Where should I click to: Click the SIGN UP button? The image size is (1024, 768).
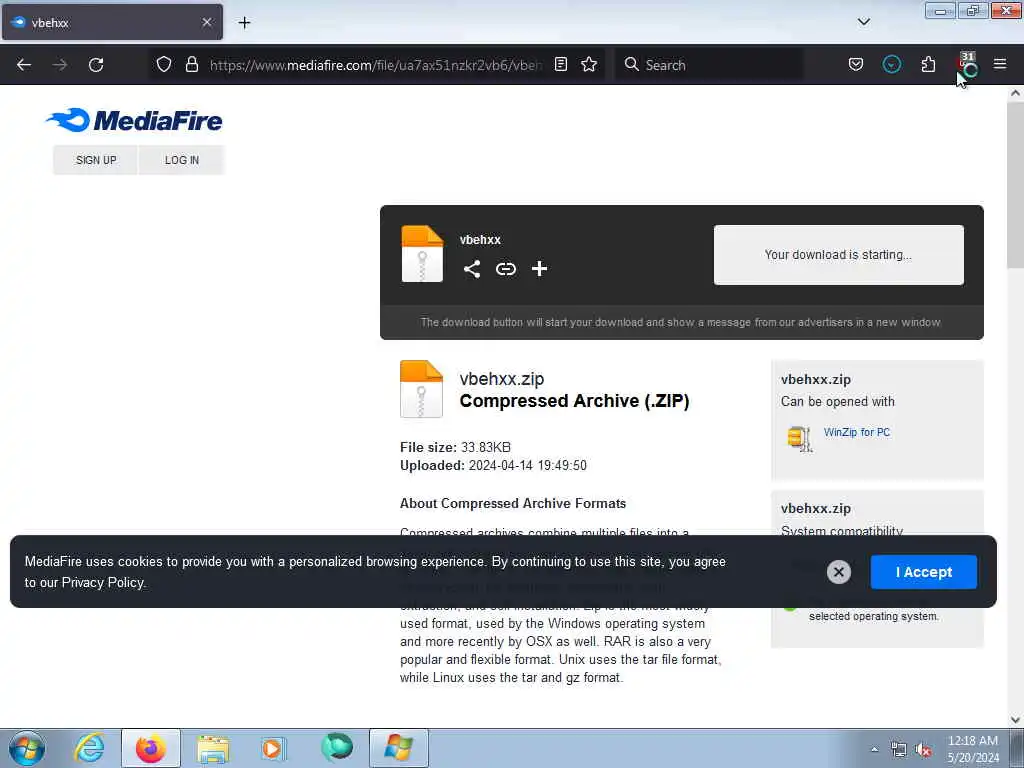[x=96, y=160]
